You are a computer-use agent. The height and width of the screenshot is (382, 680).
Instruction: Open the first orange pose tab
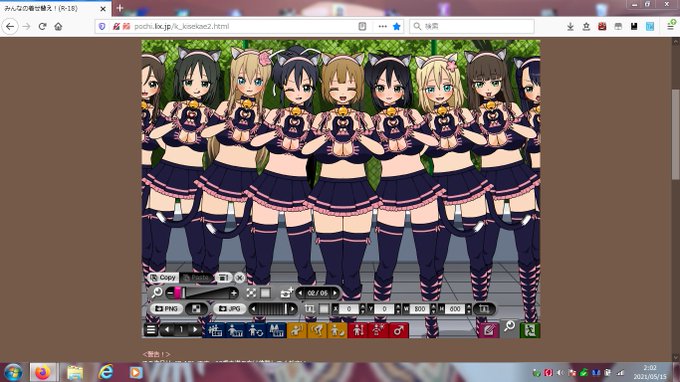(297, 330)
